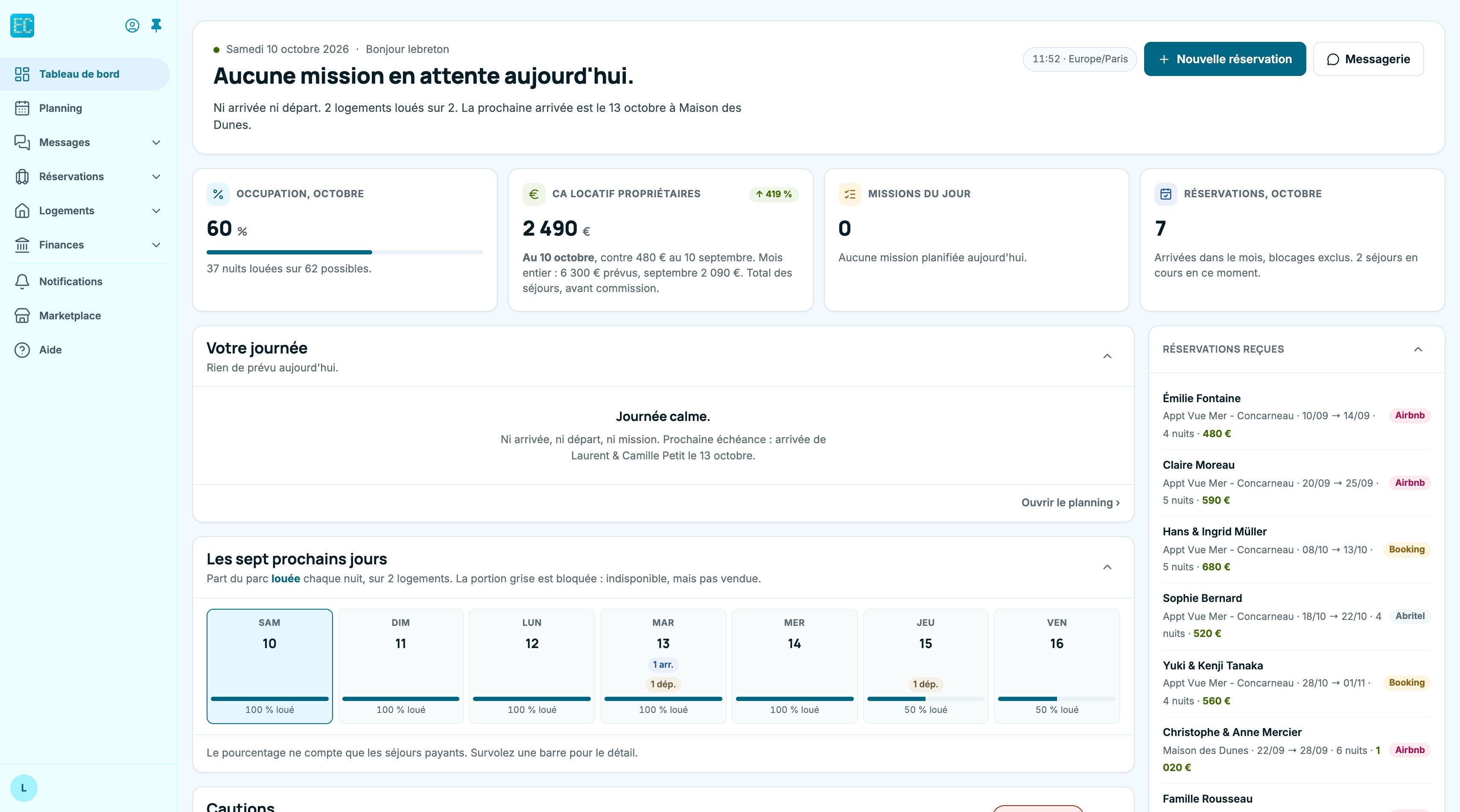Collapse the Réservations reçues panel
1460x812 pixels.
[1418, 350]
